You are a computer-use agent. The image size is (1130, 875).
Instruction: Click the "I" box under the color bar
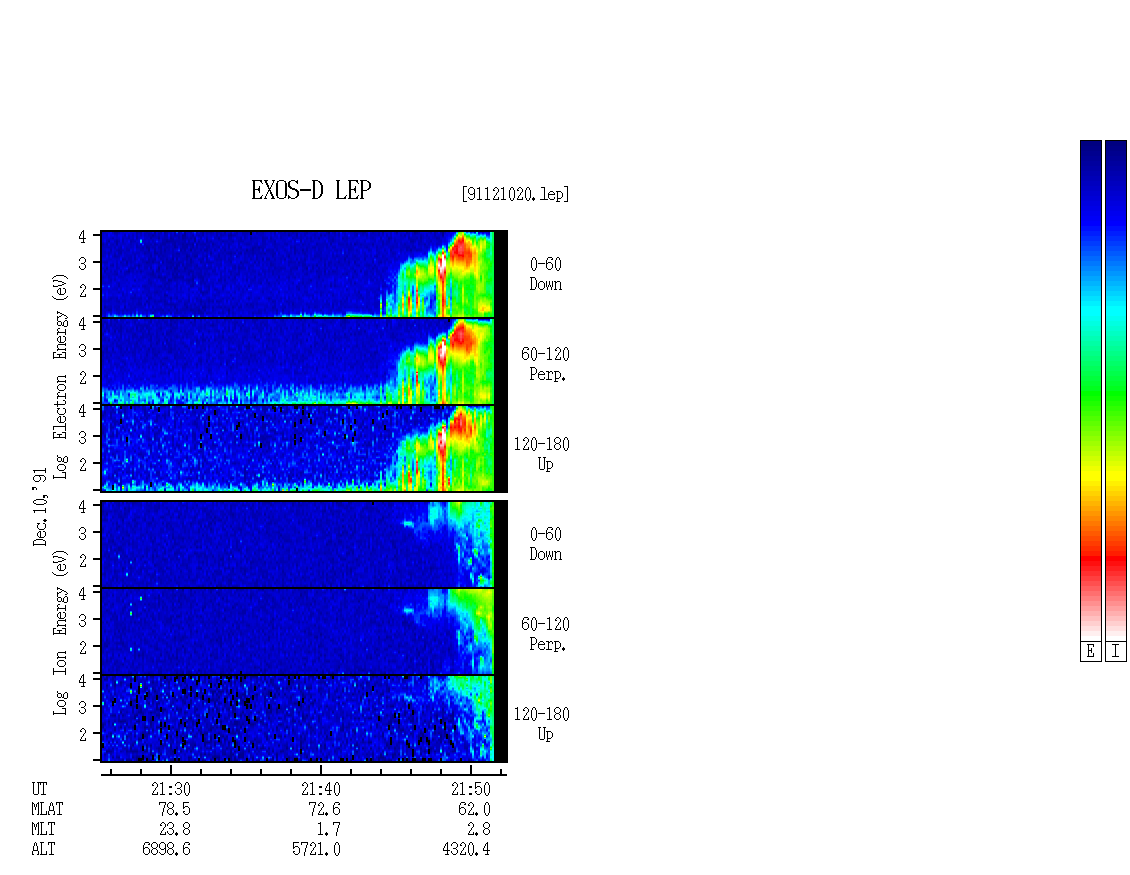coord(1116,652)
